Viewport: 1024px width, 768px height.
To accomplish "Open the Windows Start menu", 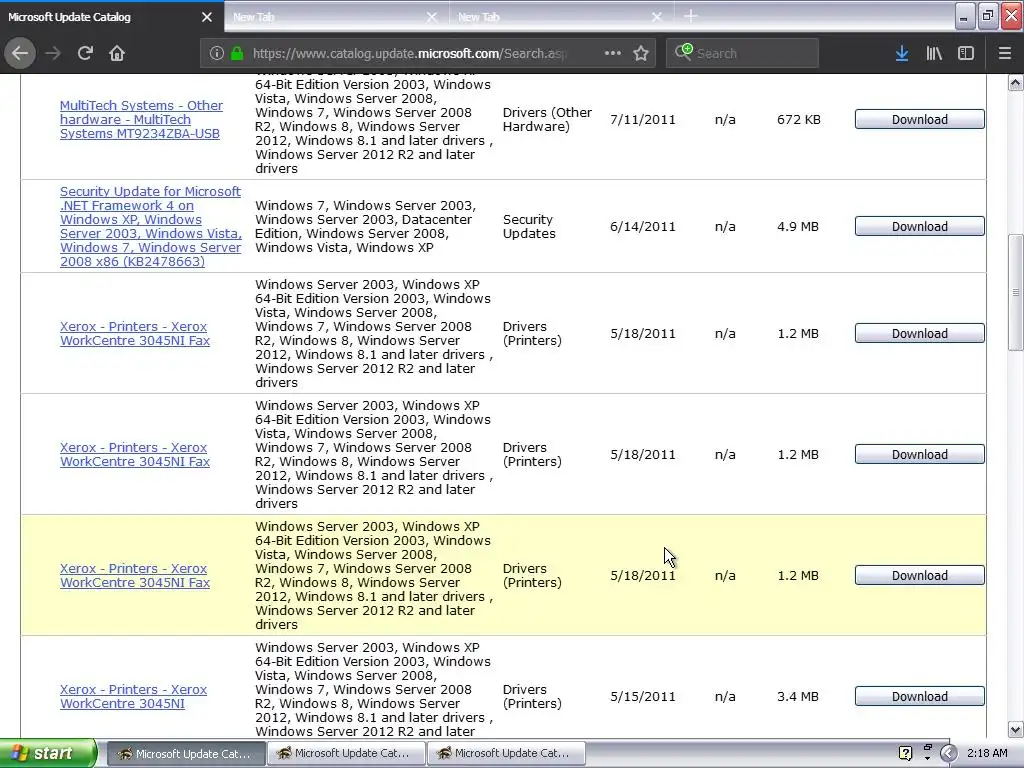I will 48,753.
